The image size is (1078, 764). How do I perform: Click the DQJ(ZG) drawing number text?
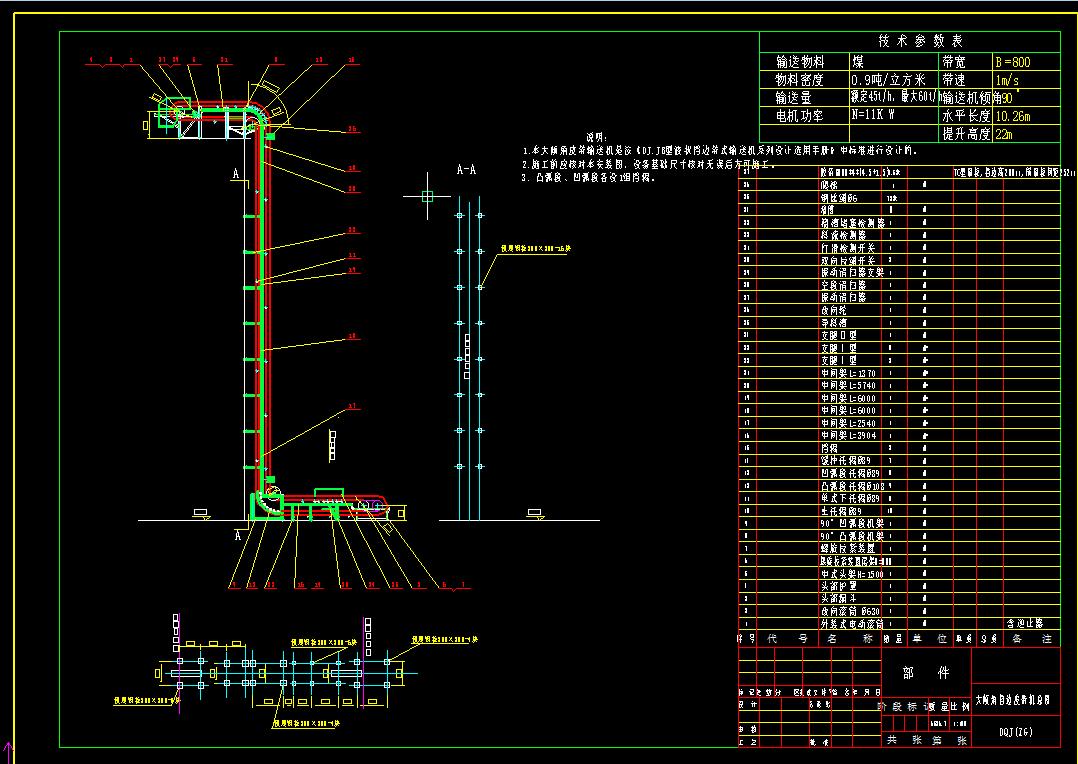(x=1015, y=732)
